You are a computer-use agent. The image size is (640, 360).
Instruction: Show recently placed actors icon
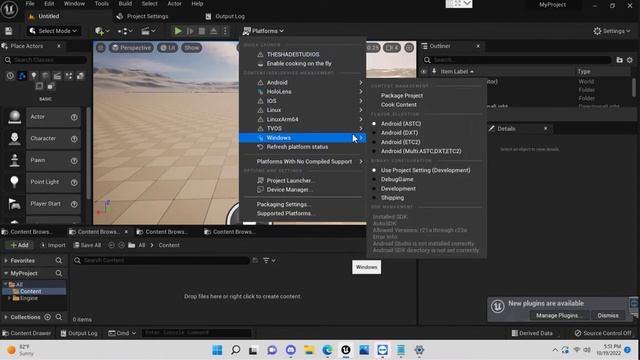10,76
